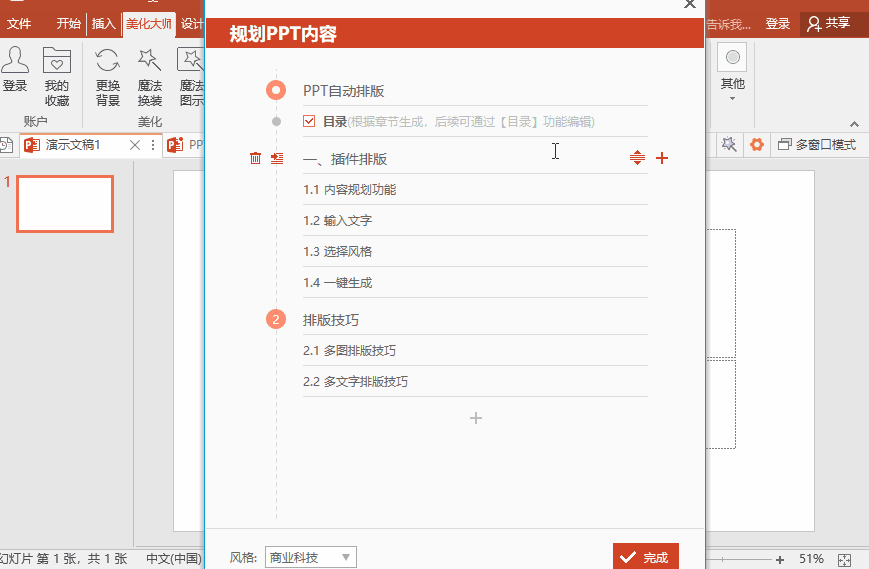Click 中文(中国) language indicator

tap(174, 558)
